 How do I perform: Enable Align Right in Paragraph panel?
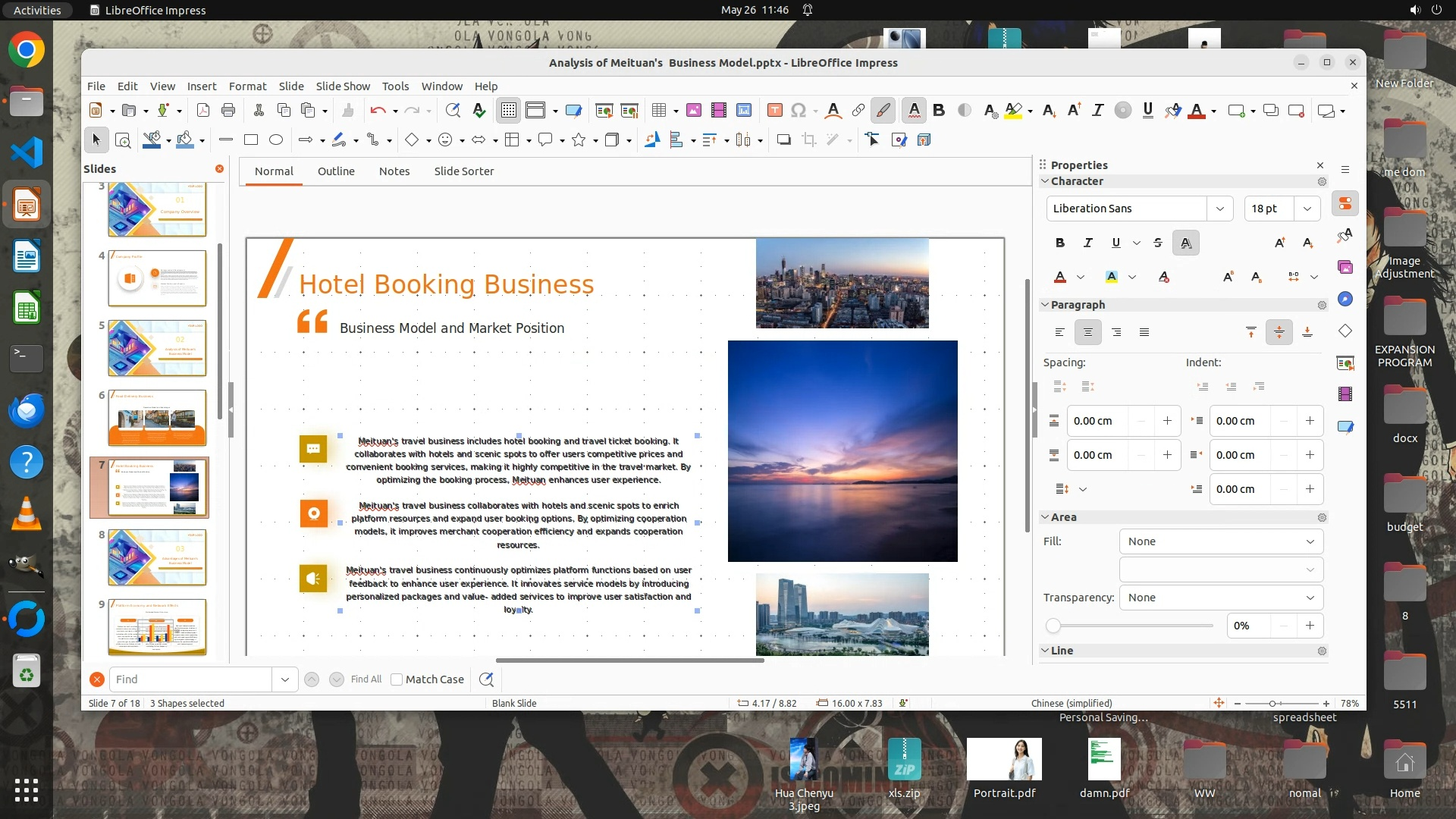pyautogui.click(x=1116, y=332)
